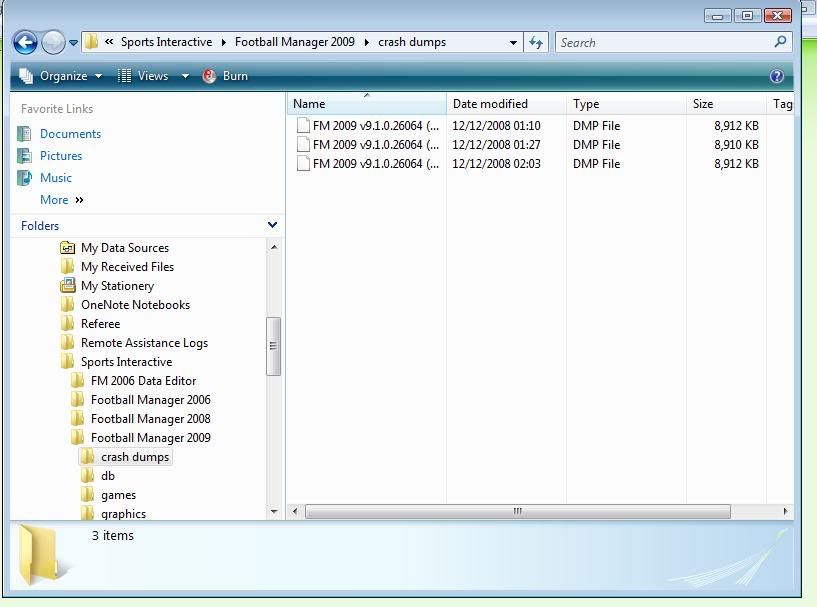Sort by Type column header
Image resolution: width=817 pixels, height=607 pixels.
[x=627, y=104]
